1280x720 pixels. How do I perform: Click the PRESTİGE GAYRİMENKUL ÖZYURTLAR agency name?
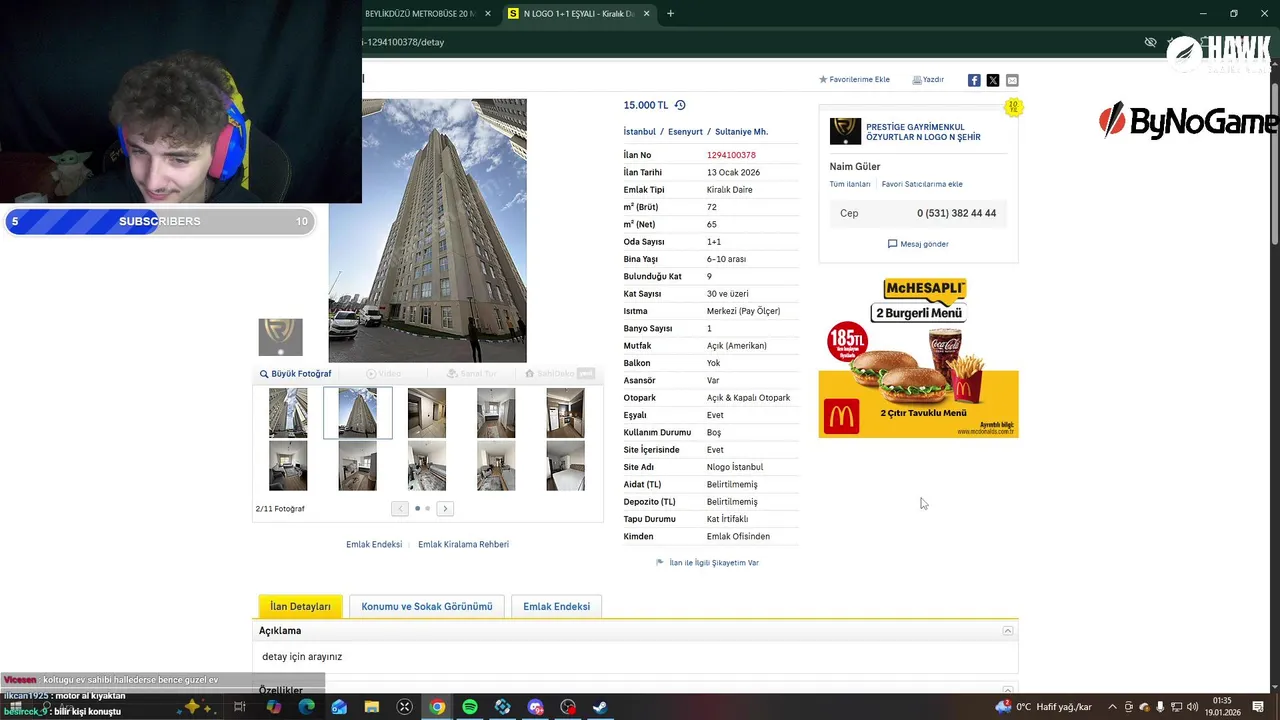point(923,132)
